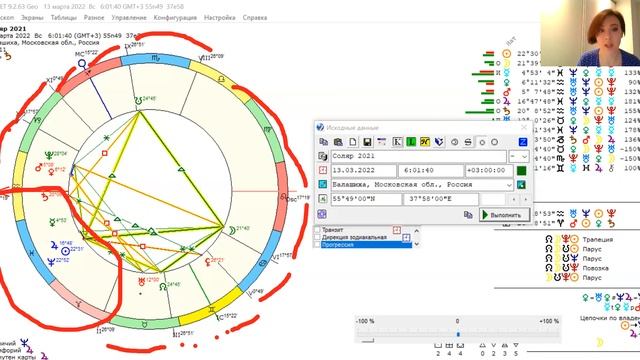Open the Экраны menu
The width and height of the screenshot is (640, 360).
coord(32,18)
